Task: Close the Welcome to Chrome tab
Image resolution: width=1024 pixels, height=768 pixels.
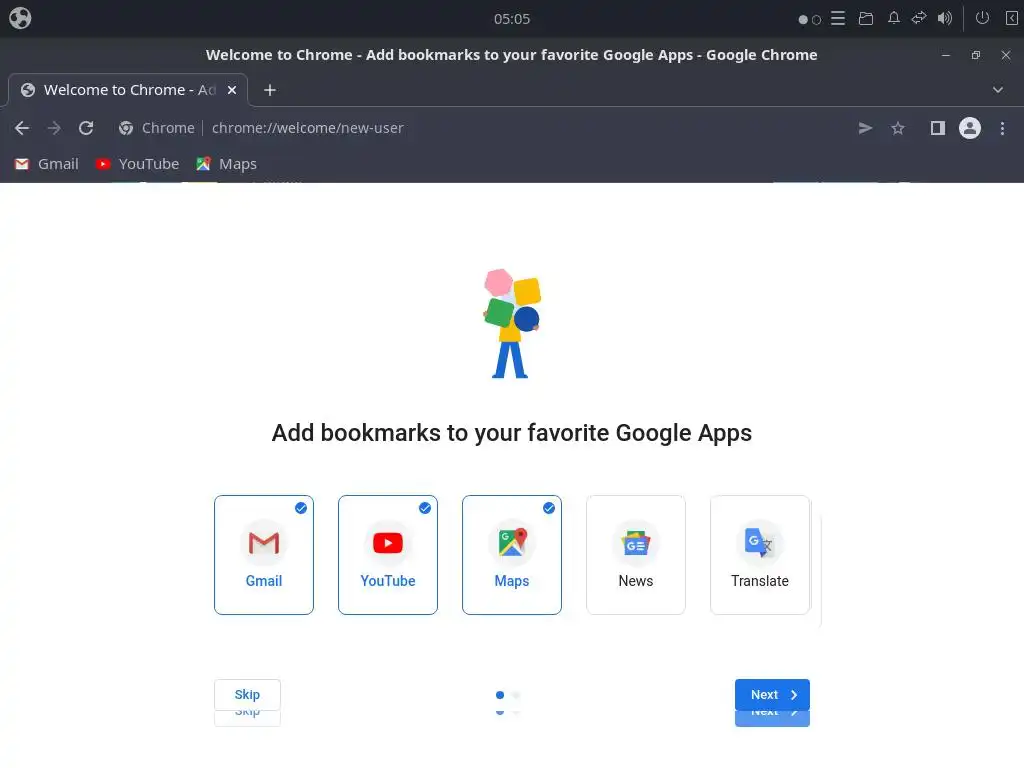Action: click(232, 90)
